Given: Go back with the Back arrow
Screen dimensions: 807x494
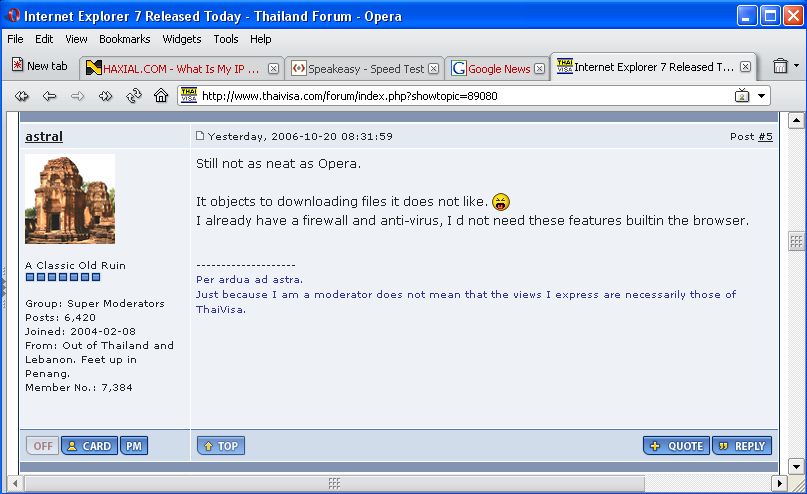Looking at the screenshot, I should coord(49,96).
